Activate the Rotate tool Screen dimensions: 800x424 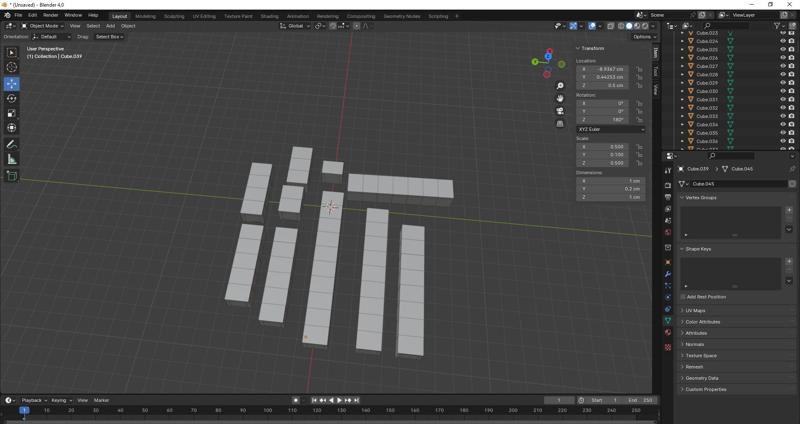pyautogui.click(x=12, y=98)
